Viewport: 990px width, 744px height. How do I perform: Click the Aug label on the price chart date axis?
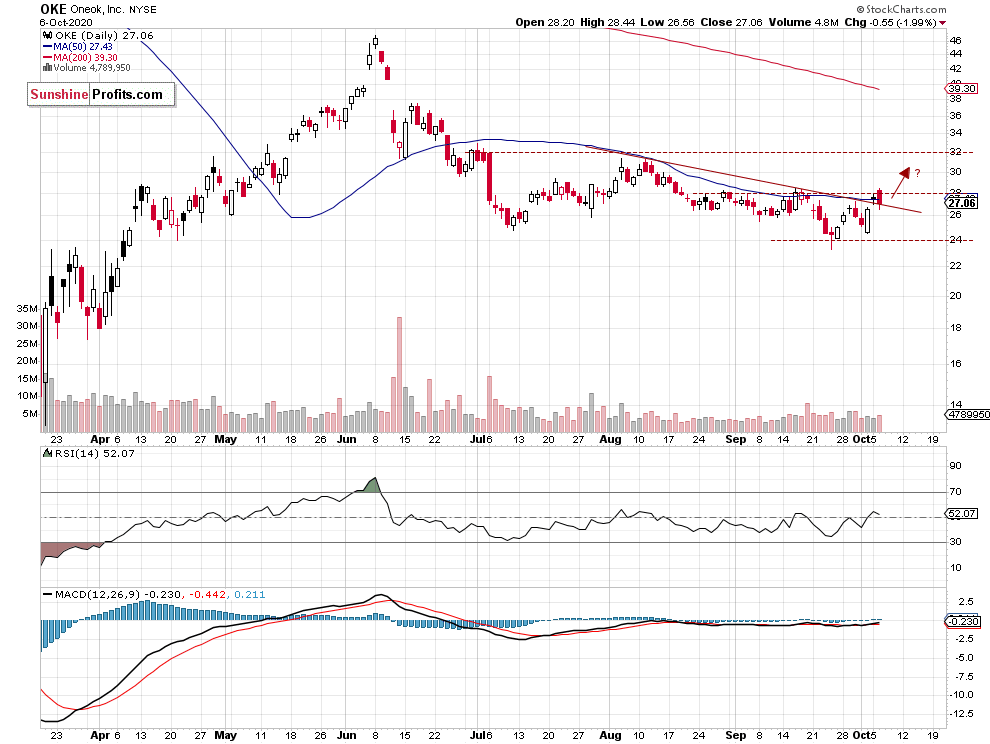[x=610, y=440]
